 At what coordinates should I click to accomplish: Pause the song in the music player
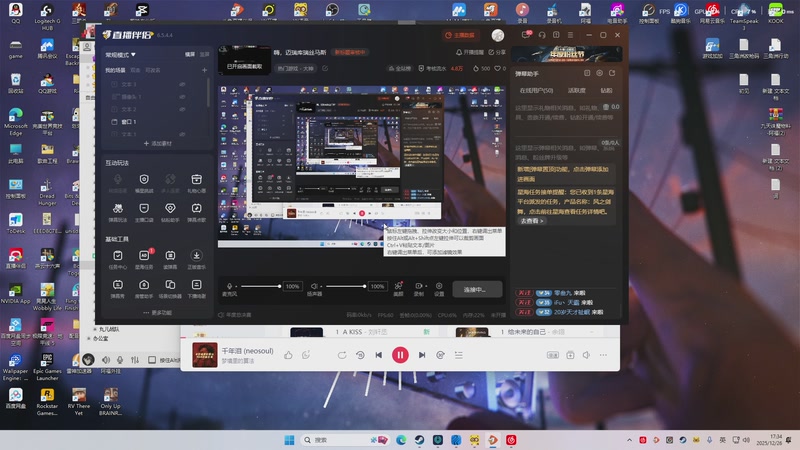tap(400, 355)
